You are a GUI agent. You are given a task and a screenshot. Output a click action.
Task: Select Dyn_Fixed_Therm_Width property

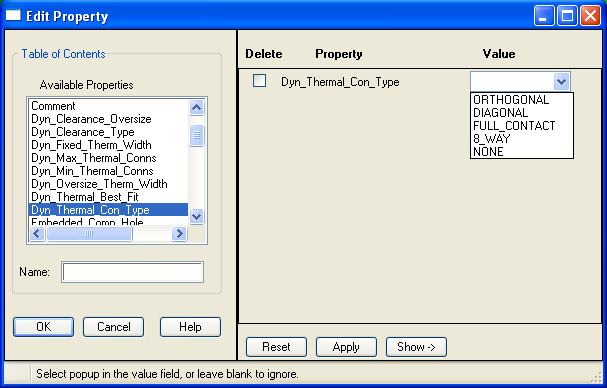pos(108,145)
